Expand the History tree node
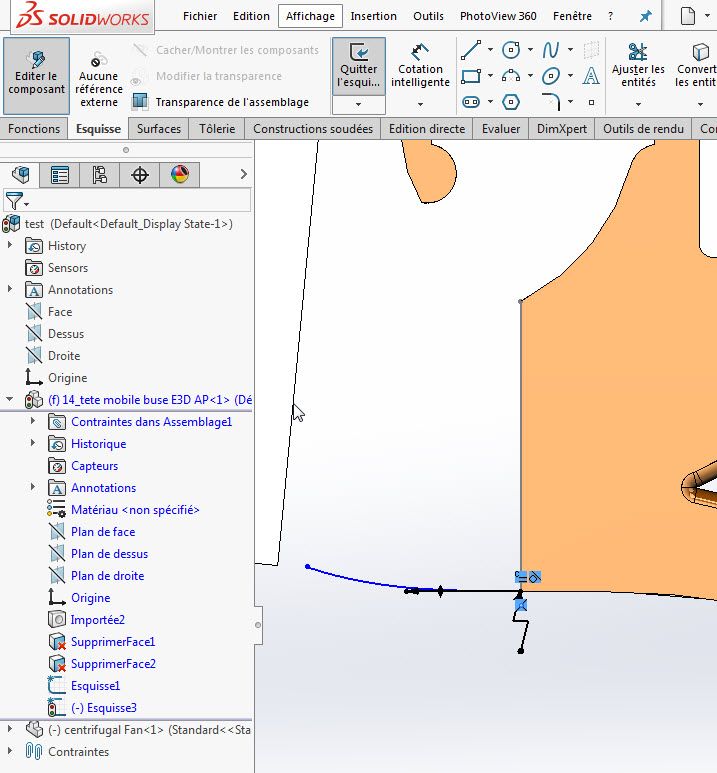The image size is (717, 773). pyautogui.click(x=10, y=246)
